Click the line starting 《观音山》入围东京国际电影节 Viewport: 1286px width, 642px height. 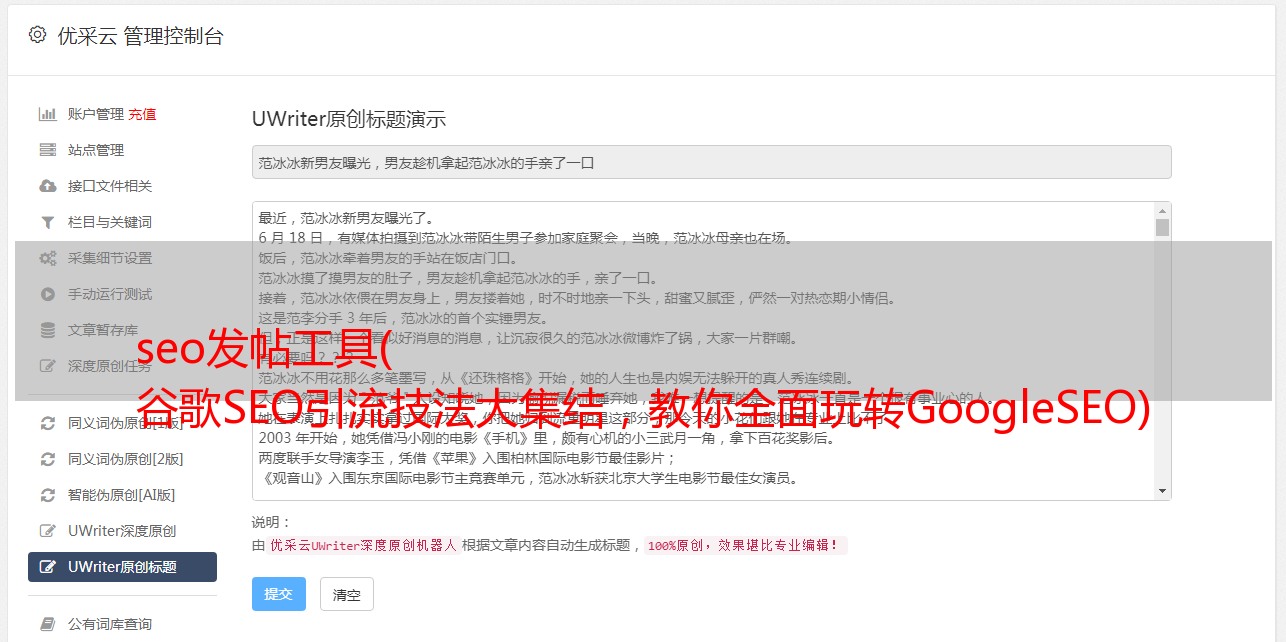[528, 478]
